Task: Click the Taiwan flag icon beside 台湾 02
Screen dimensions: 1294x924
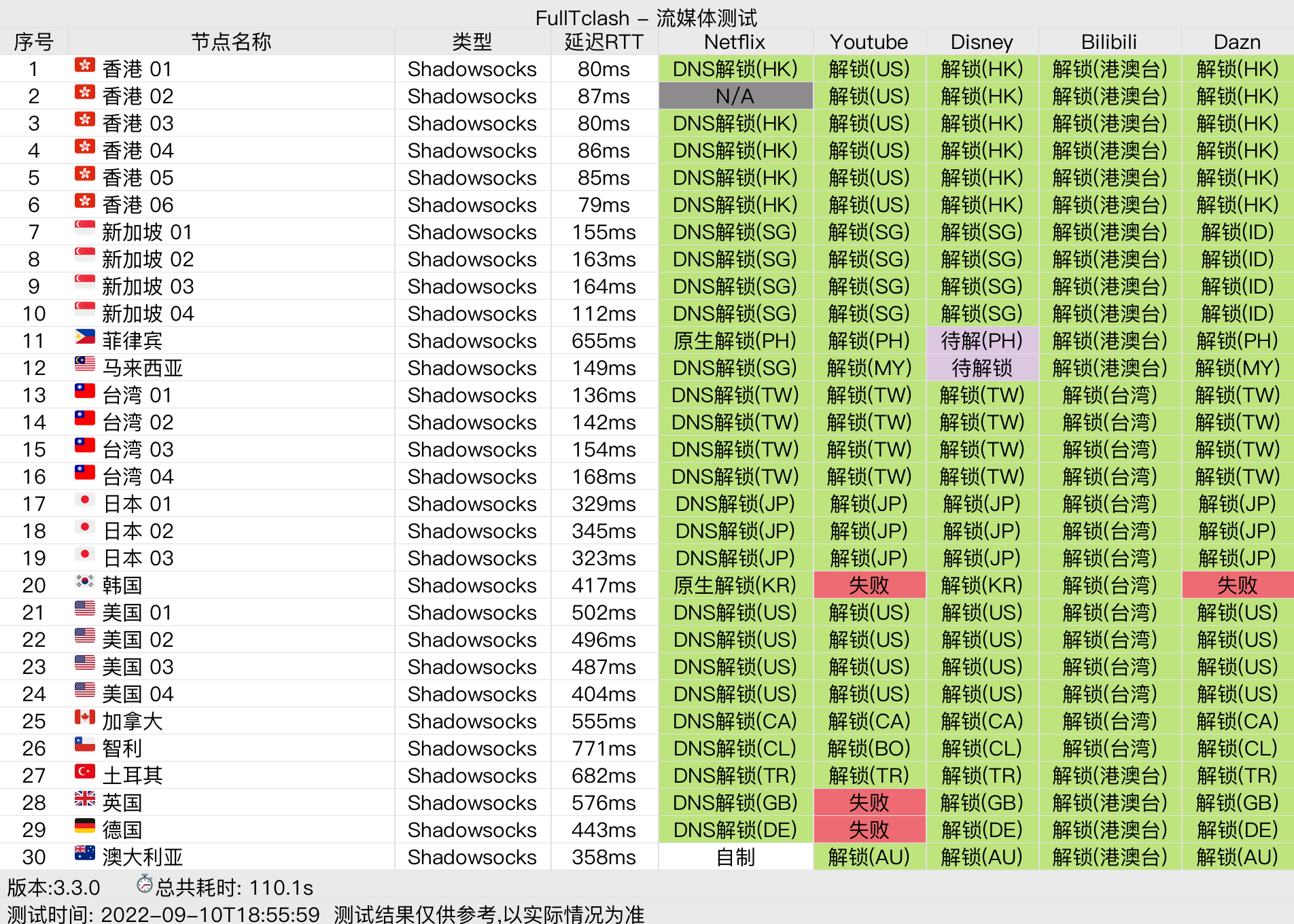Action: [85, 419]
